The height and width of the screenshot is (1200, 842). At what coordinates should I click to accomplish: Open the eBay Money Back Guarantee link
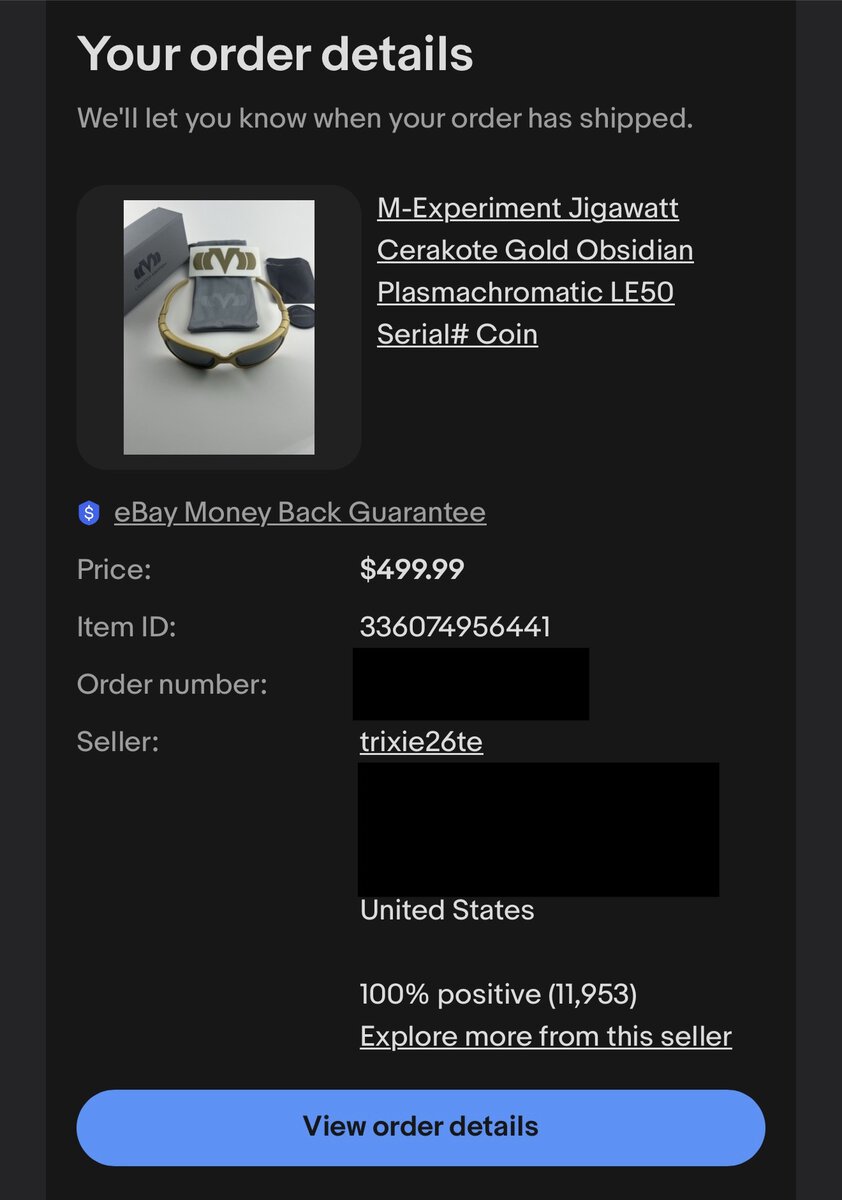coord(300,513)
